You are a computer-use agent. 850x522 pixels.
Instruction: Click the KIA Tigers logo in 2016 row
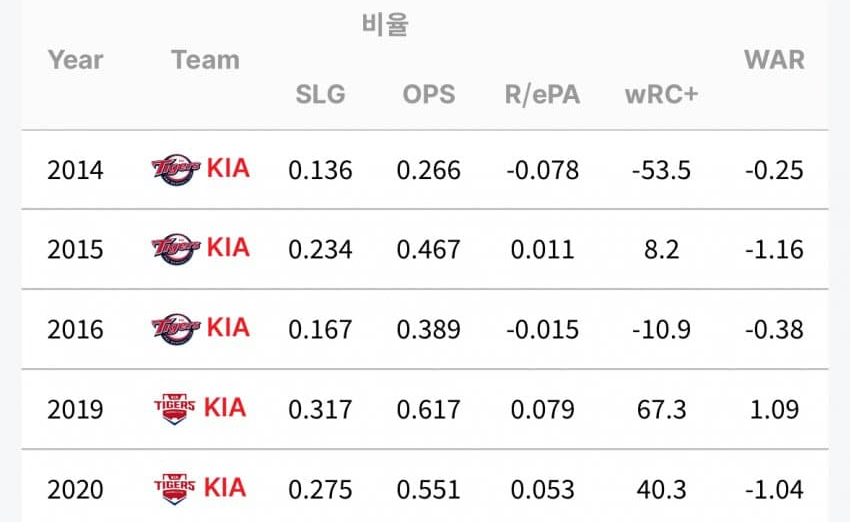point(177,328)
